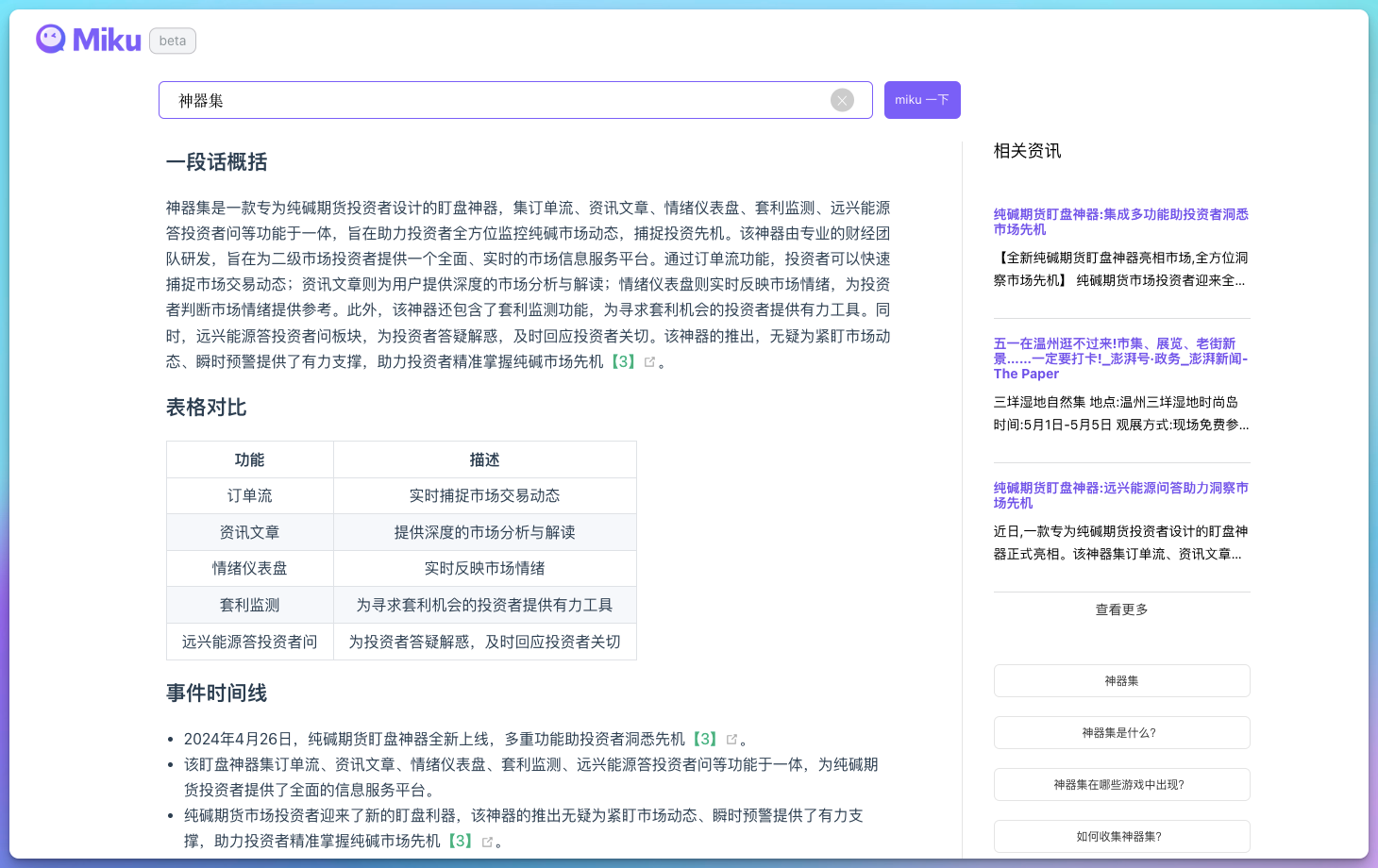This screenshot has height=868, width=1378.
Task: Click external link icon in first timeline bullet
Action: 731,740
